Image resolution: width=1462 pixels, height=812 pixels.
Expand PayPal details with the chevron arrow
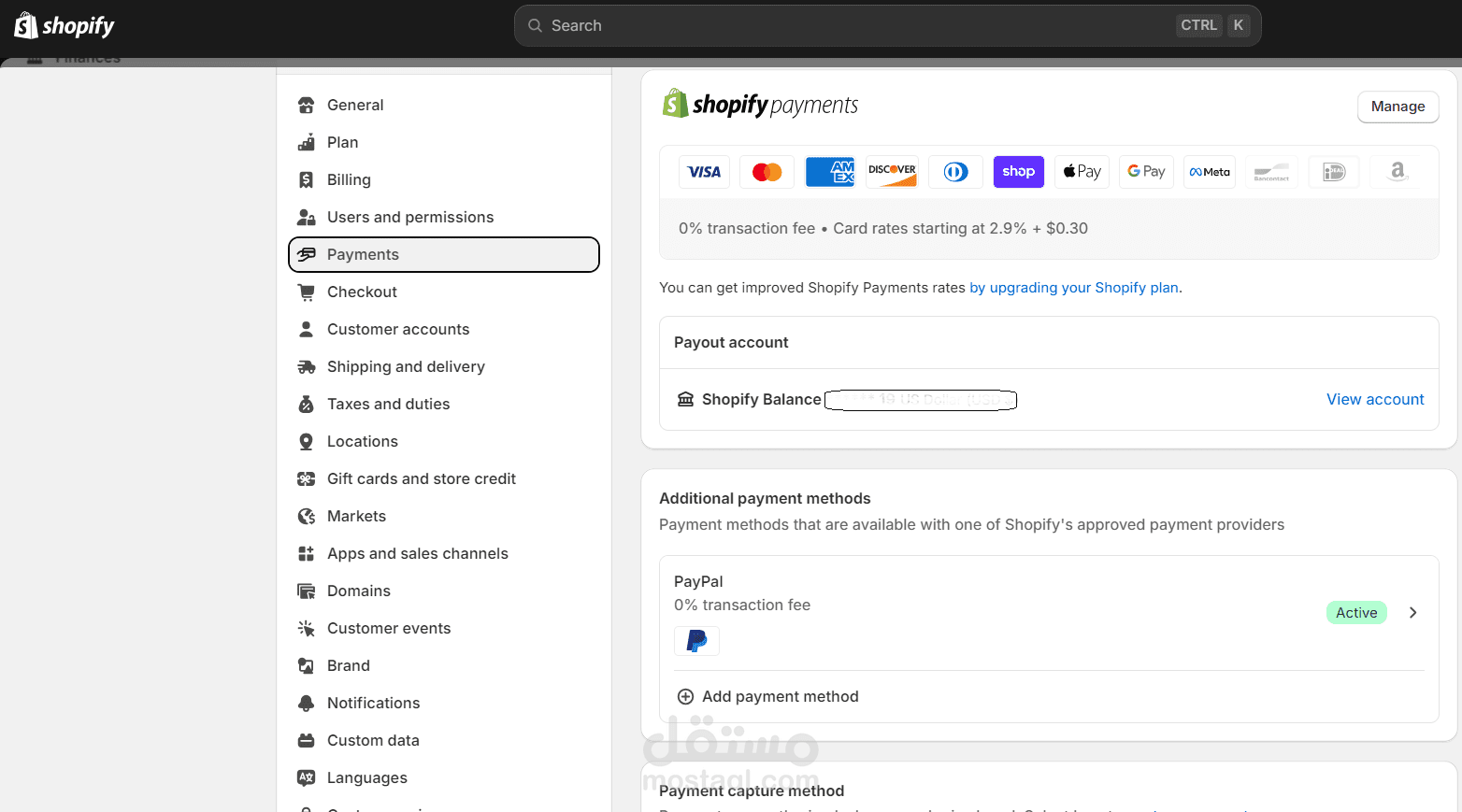pos(1412,613)
